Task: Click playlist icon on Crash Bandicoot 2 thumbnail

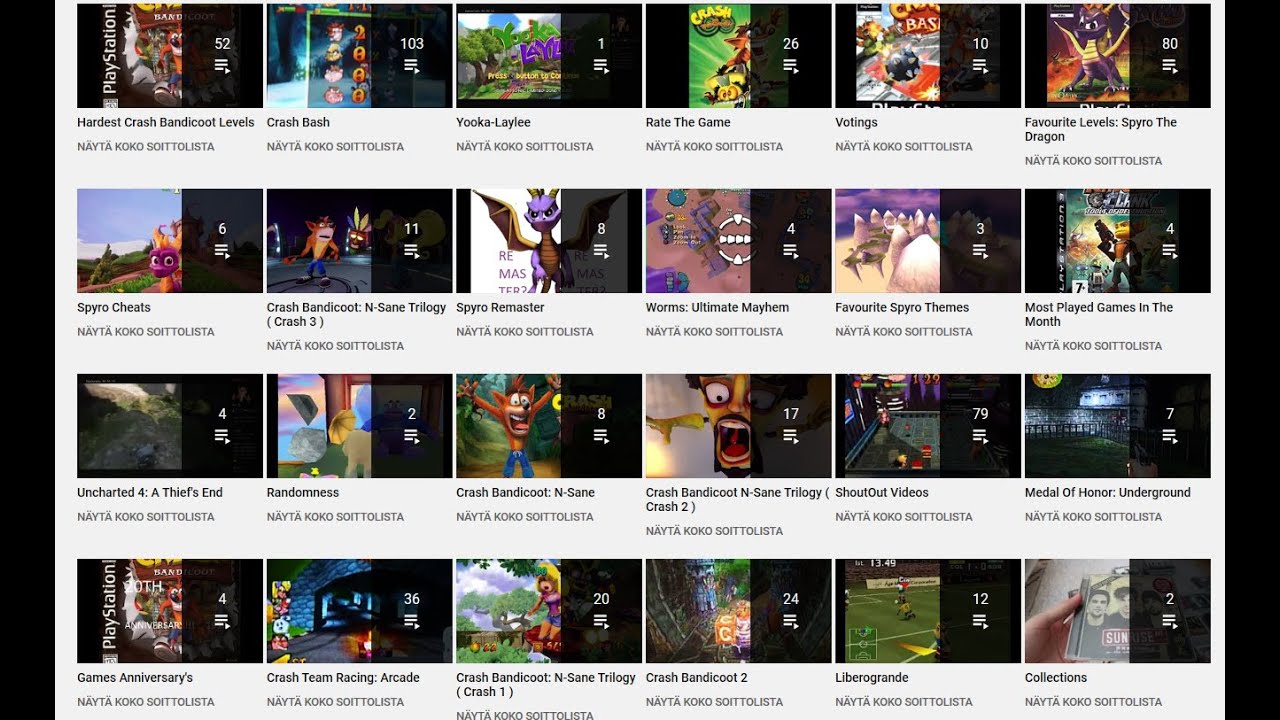Action: tap(791, 621)
